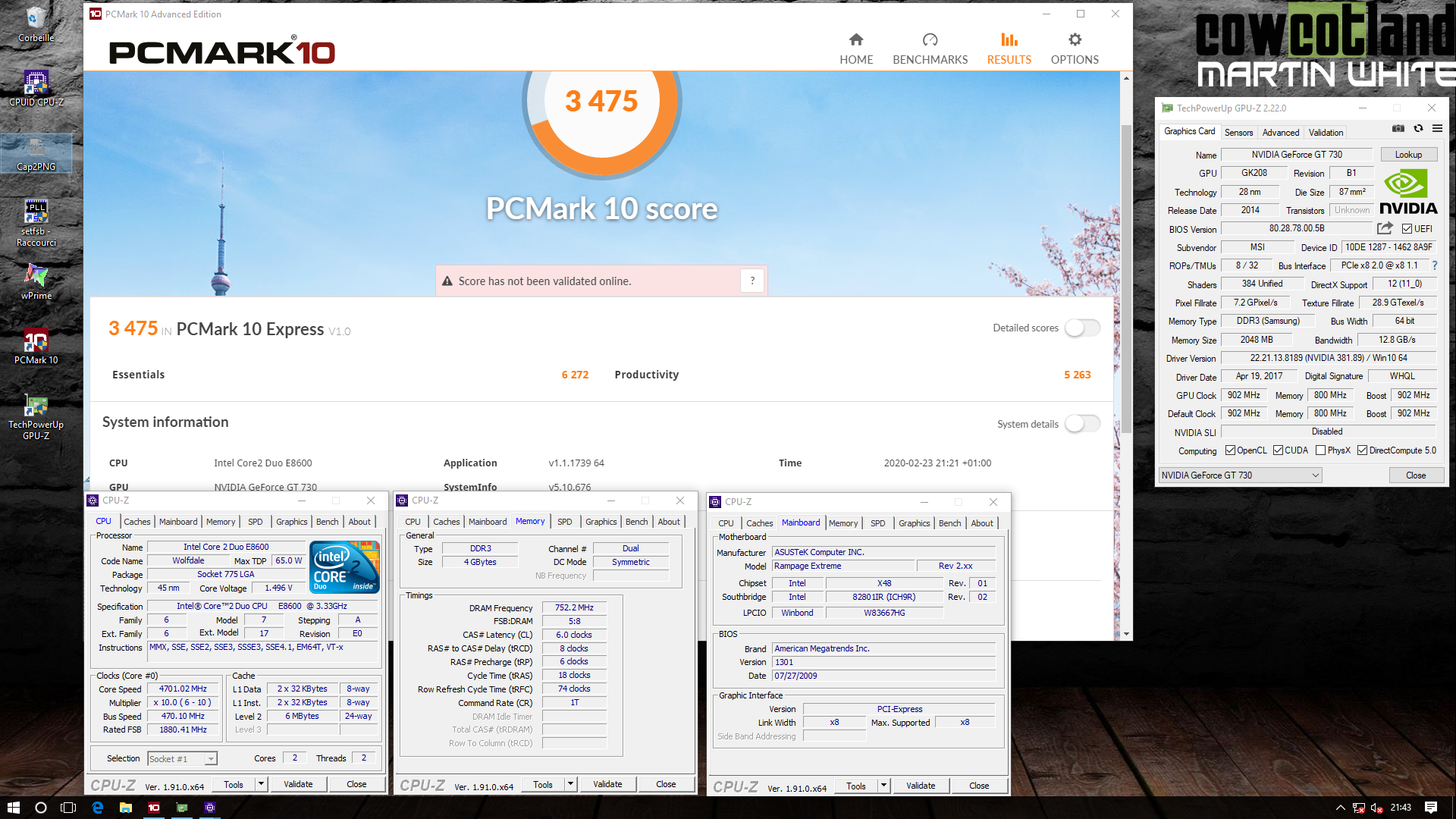Launch Microsoft Edge from taskbar
This screenshot has width=1456, height=819.
tap(98, 808)
